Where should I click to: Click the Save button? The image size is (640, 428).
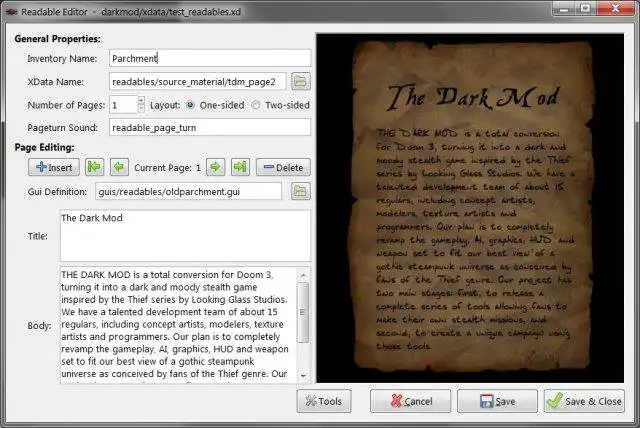click(x=498, y=401)
